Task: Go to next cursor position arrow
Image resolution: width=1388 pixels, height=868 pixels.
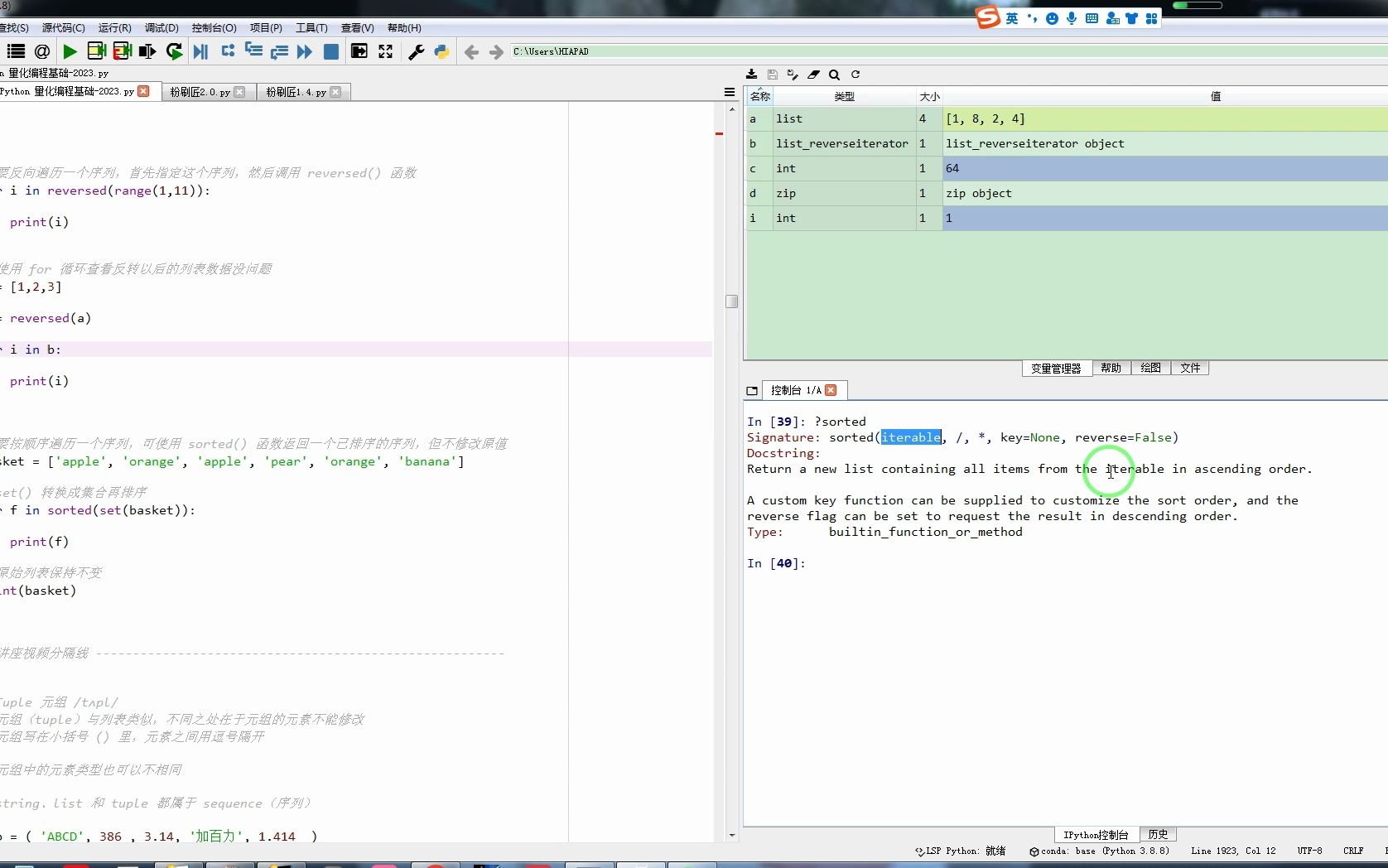Action: point(496,52)
